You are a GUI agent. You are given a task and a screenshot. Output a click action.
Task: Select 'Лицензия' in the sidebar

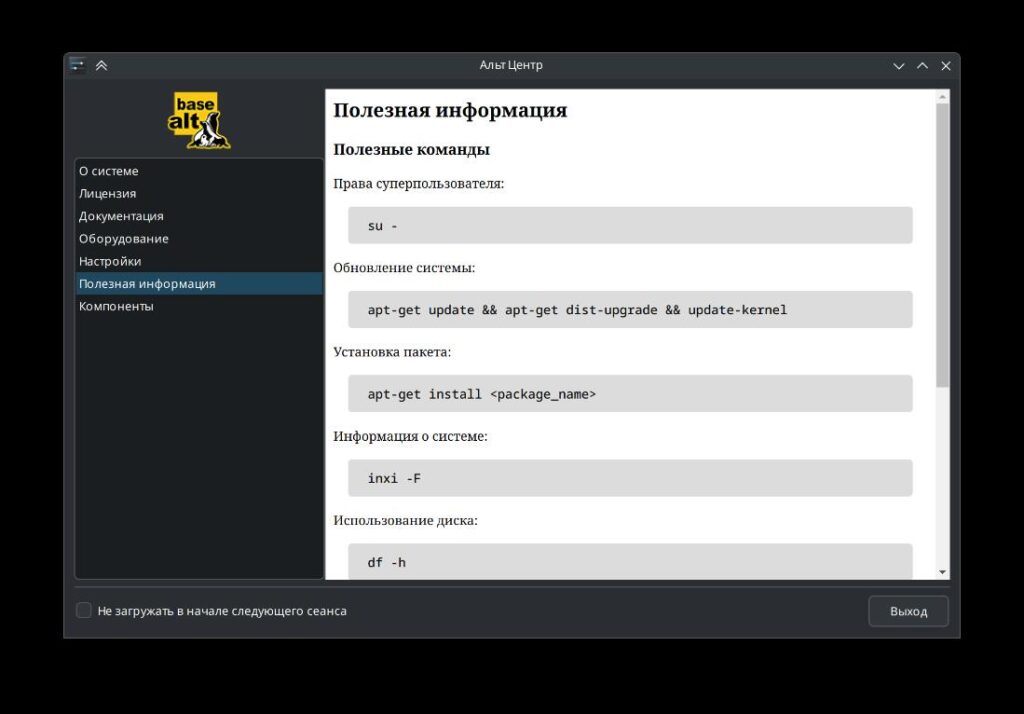[x=199, y=193]
